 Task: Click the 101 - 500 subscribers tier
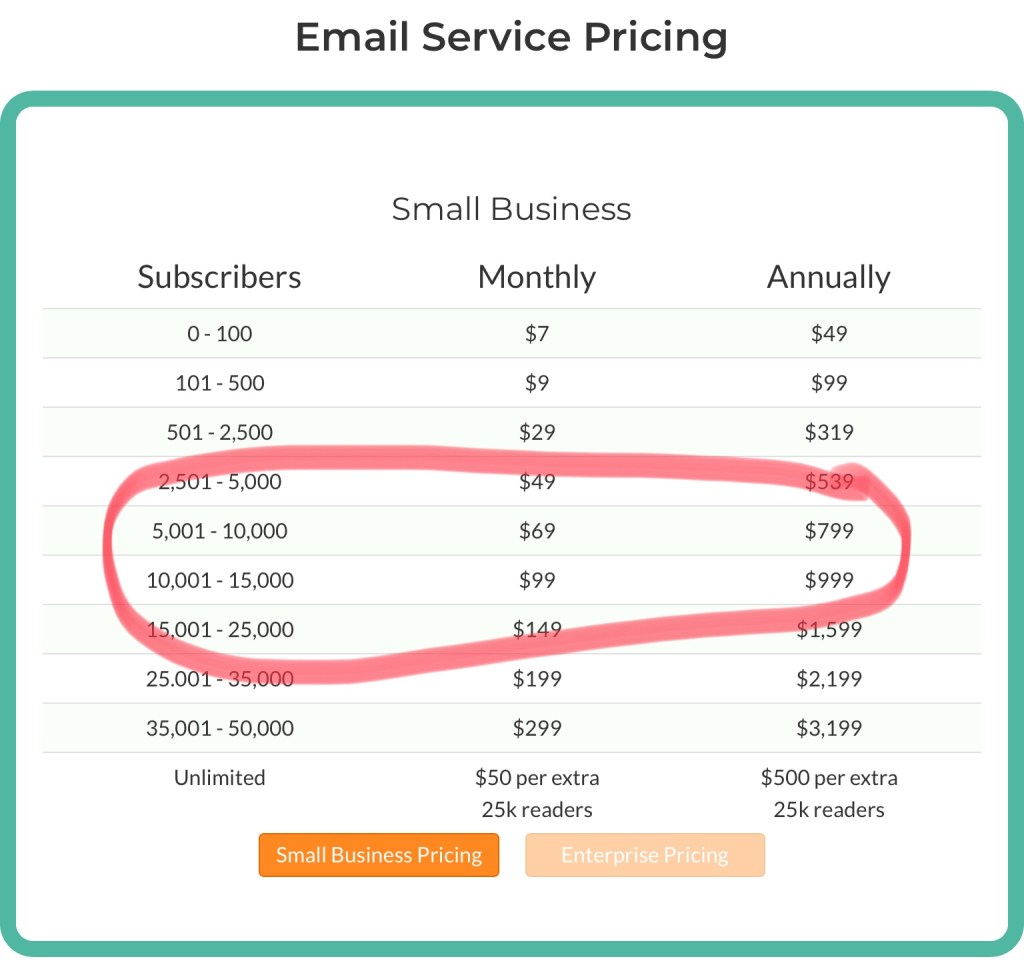click(220, 383)
